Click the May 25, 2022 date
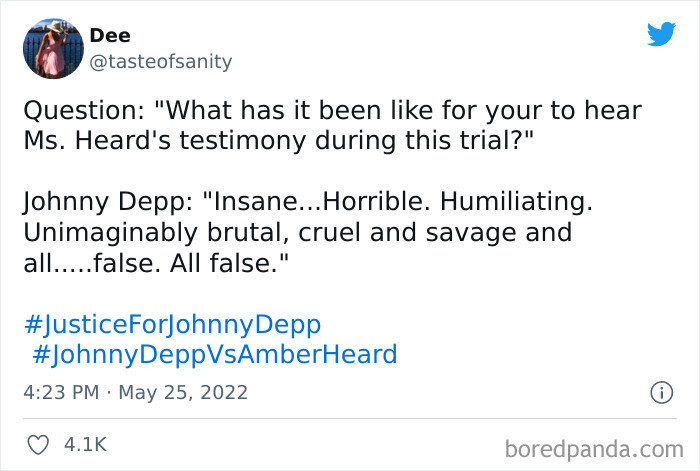The height and width of the screenshot is (471, 700). click(183, 393)
